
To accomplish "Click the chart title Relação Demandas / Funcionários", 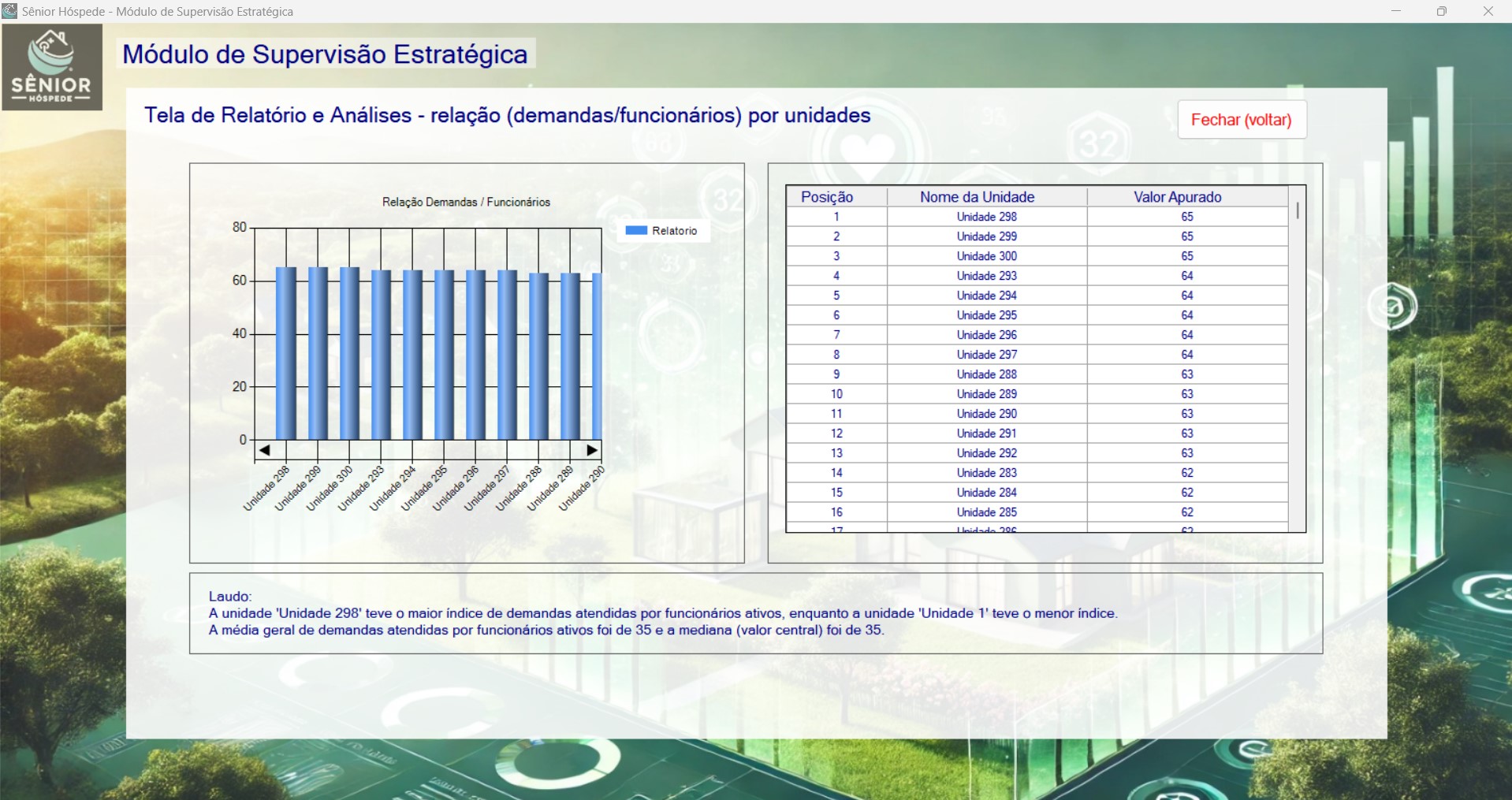I will pyautogui.click(x=466, y=203).
